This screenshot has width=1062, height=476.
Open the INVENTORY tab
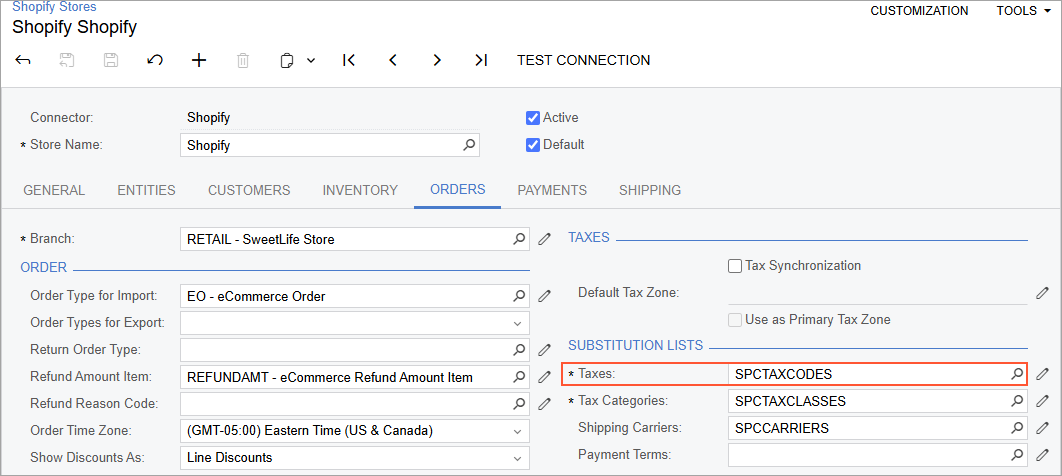click(x=360, y=190)
